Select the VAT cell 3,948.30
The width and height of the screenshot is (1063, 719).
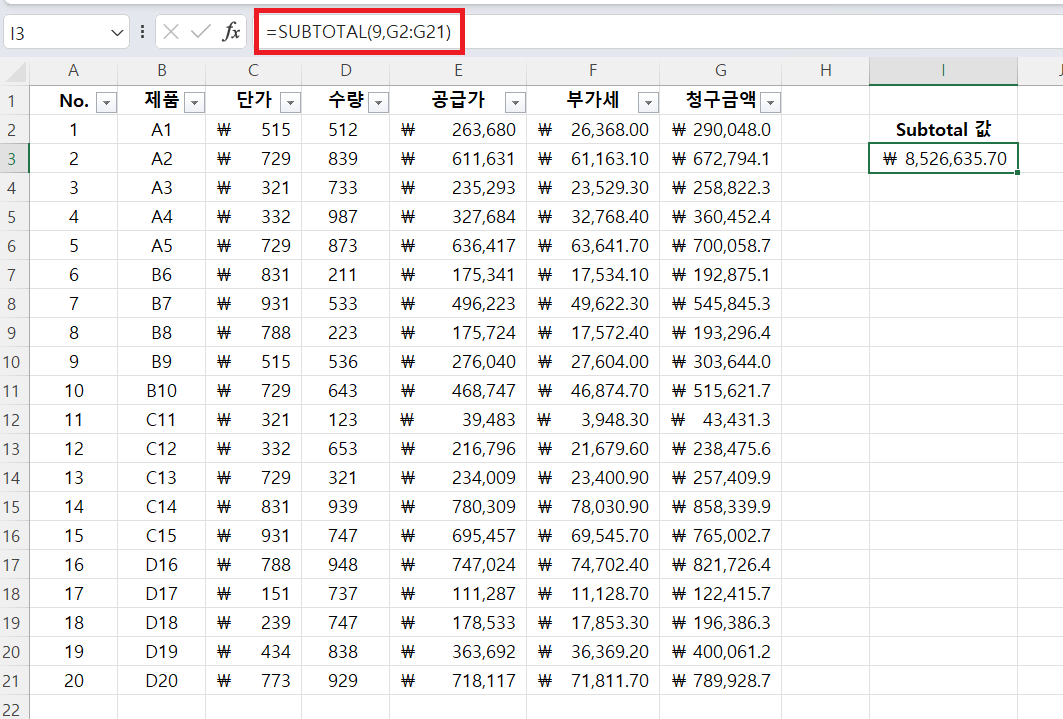(x=593, y=419)
